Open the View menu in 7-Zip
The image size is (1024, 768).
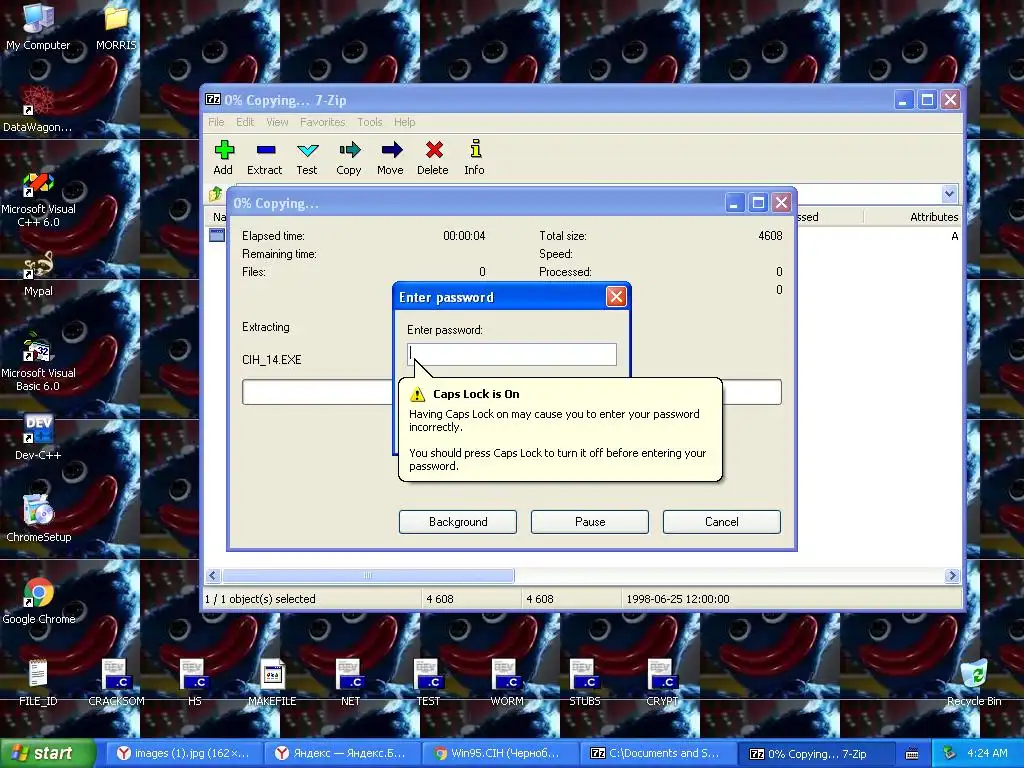click(277, 122)
